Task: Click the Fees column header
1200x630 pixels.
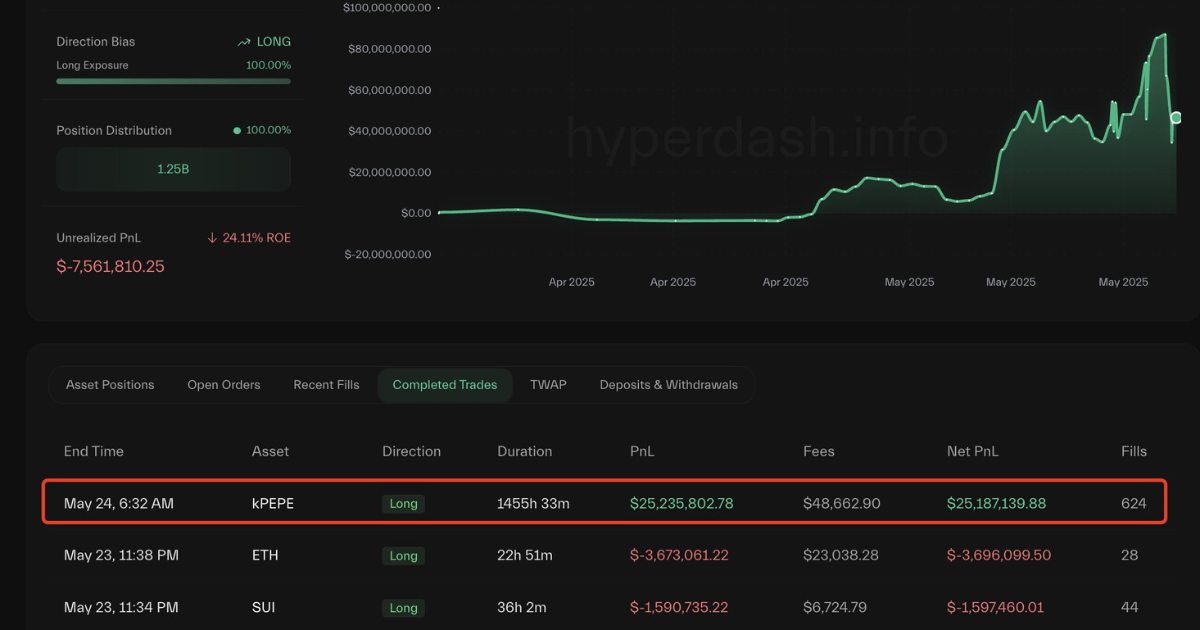Action: 818,451
